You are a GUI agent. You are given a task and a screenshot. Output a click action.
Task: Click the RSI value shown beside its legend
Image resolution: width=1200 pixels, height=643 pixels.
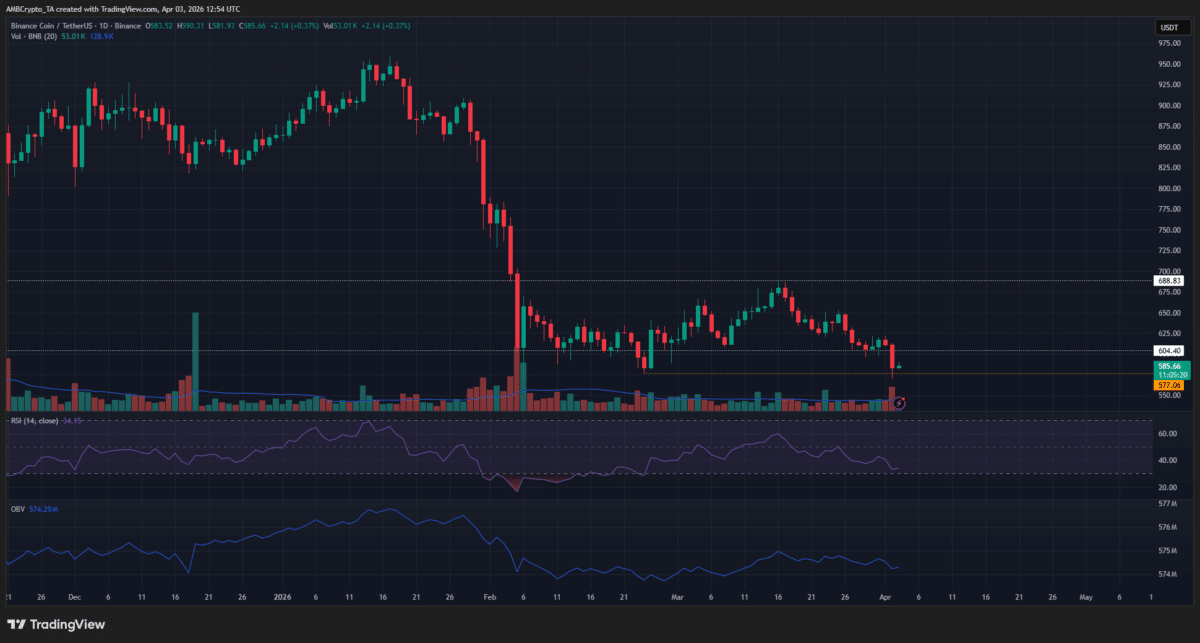tap(70, 420)
